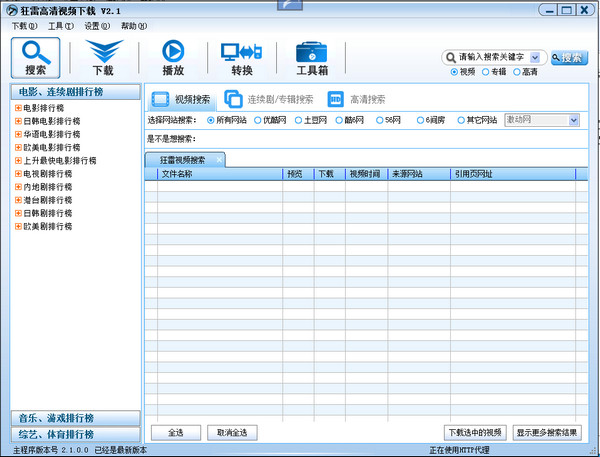The image size is (600, 457).
Task: Click the 全选 button
Action: [x=176, y=433]
